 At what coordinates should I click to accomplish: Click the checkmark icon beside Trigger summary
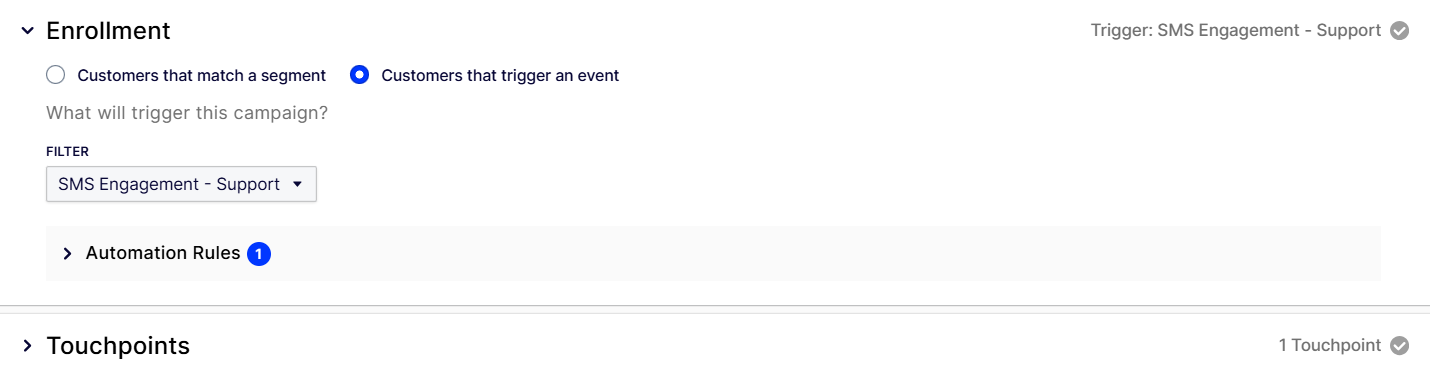point(1400,31)
